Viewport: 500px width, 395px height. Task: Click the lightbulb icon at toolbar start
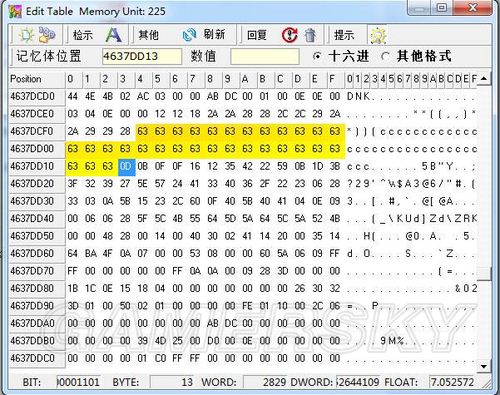pyautogui.click(x=27, y=35)
